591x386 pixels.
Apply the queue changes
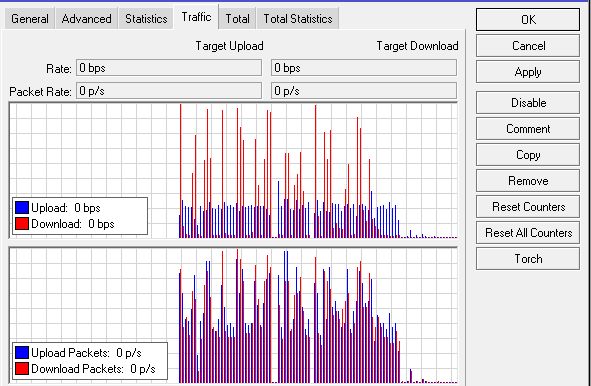(x=528, y=72)
